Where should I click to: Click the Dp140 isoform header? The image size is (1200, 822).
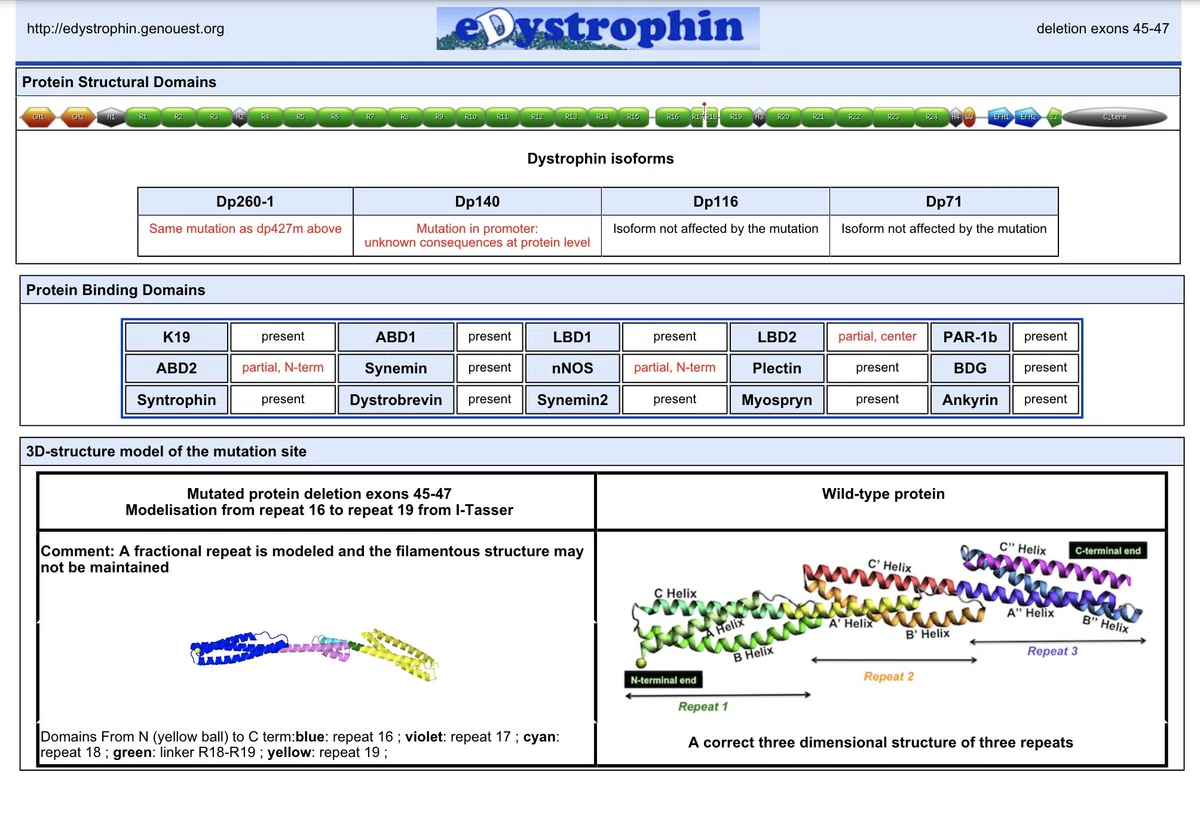tap(477, 201)
